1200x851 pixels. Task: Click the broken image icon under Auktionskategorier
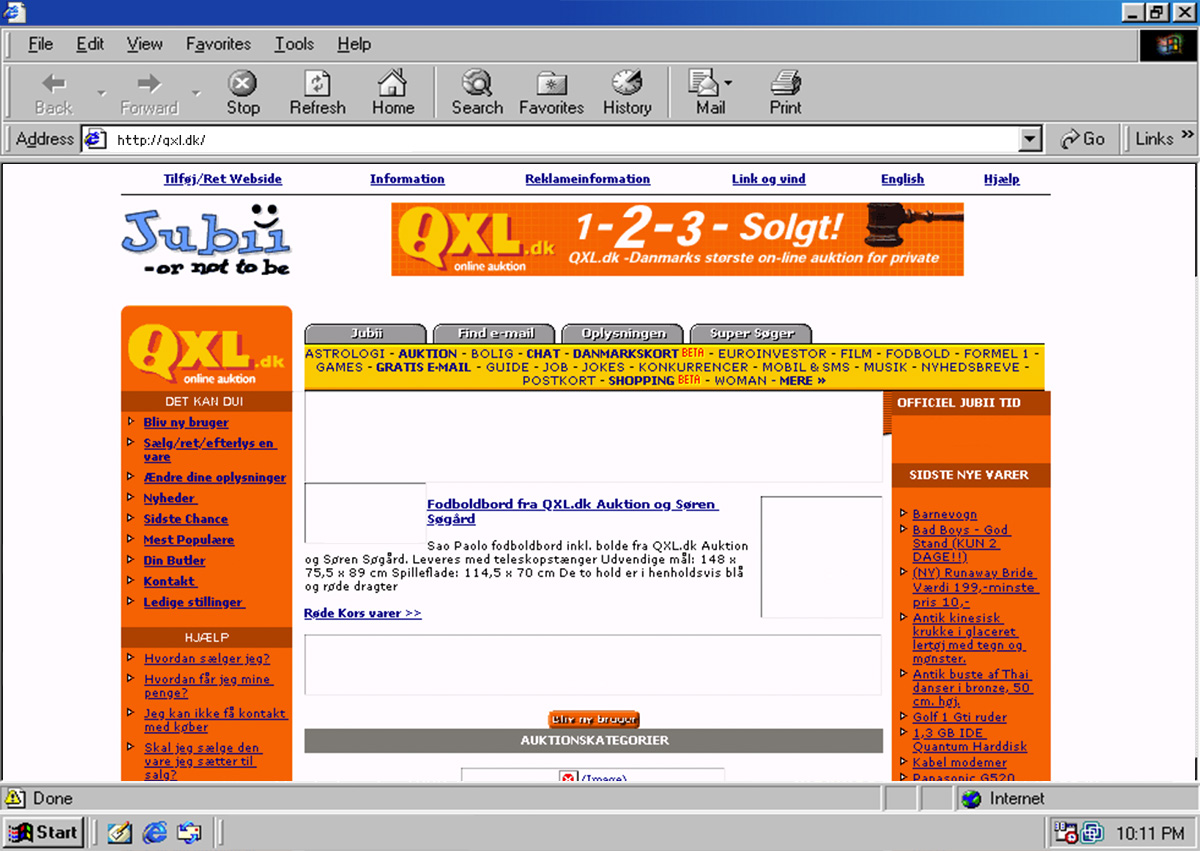point(568,779)
